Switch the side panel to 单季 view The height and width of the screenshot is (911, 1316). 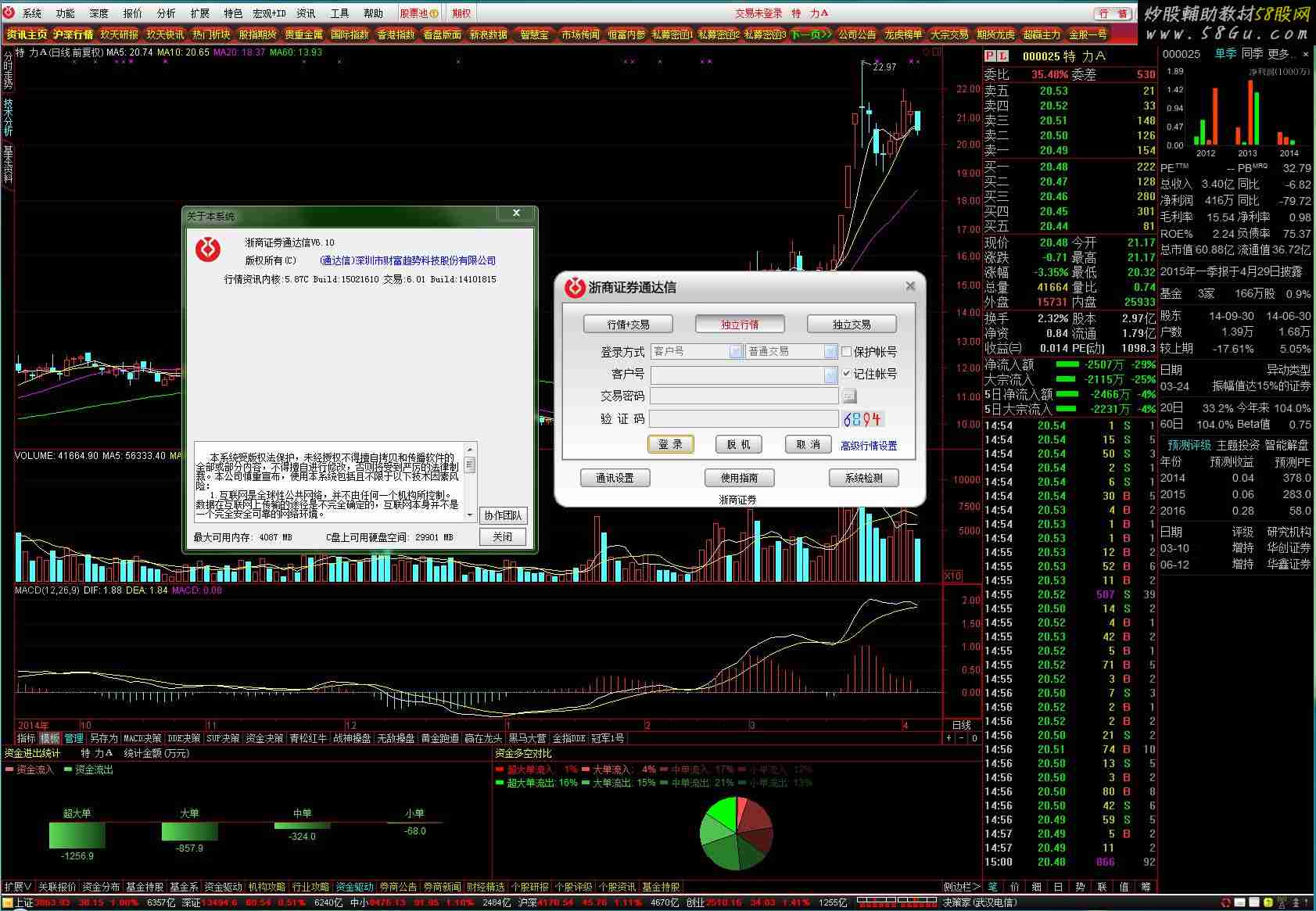(x=1225, y=54)
